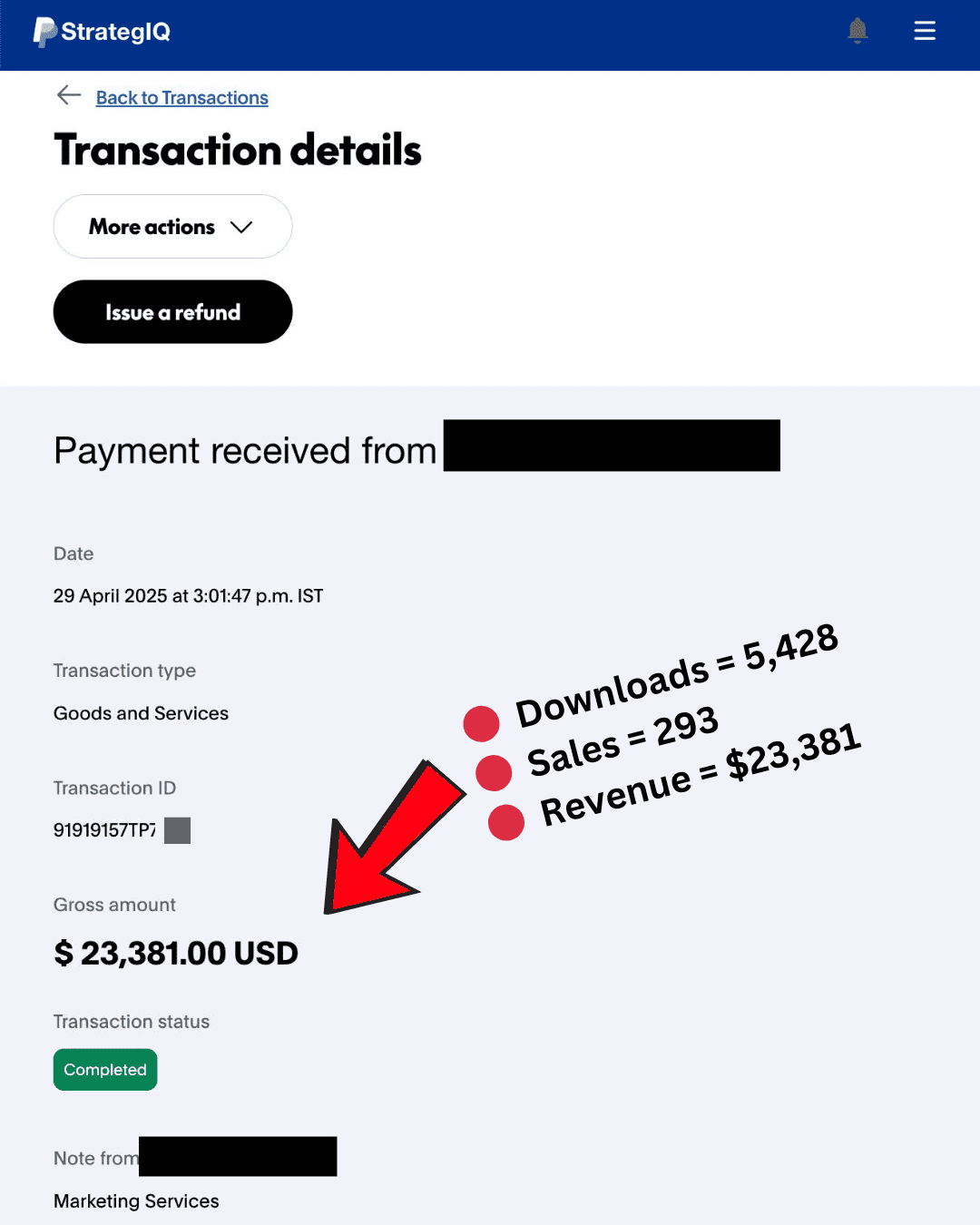This screenshot has height=1225, width=980.
Task: Click the back arrow icon
Action: coord(69,95)
